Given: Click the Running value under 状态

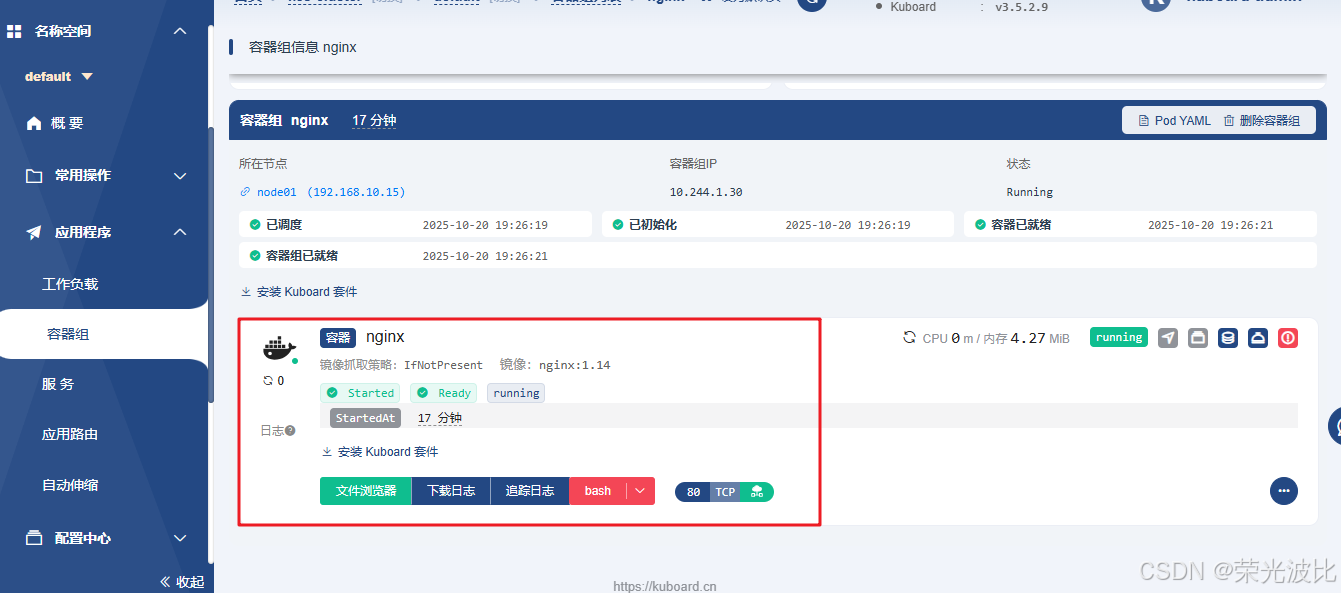Looking at the screenshot, I should point(1029,192).
